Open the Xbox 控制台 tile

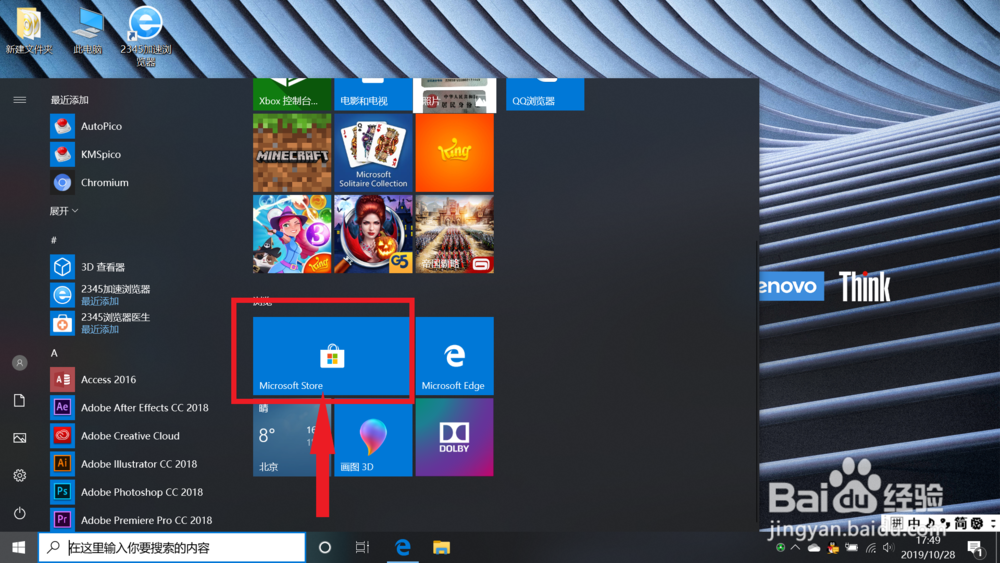click(x=292, y=94)
